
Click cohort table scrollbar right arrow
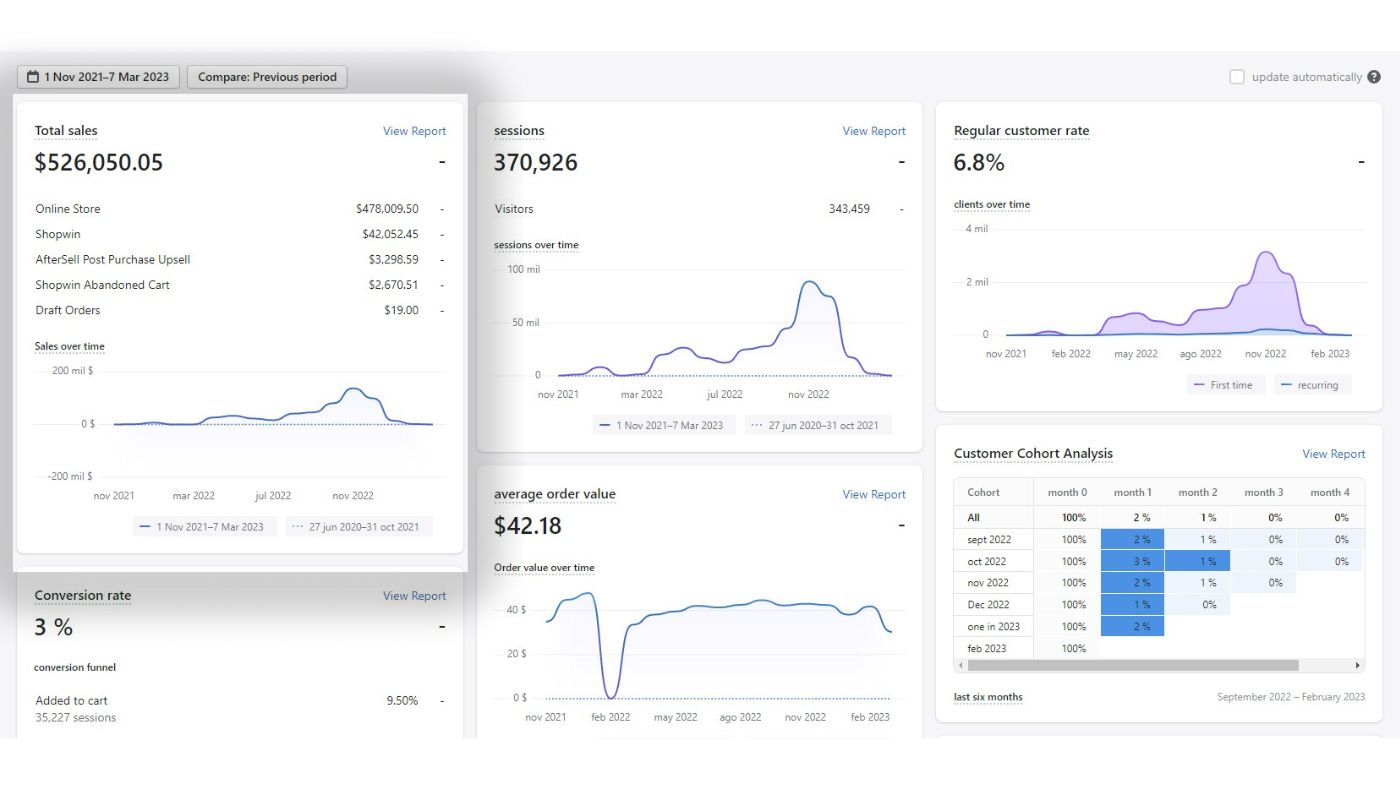pos(1357,665)
